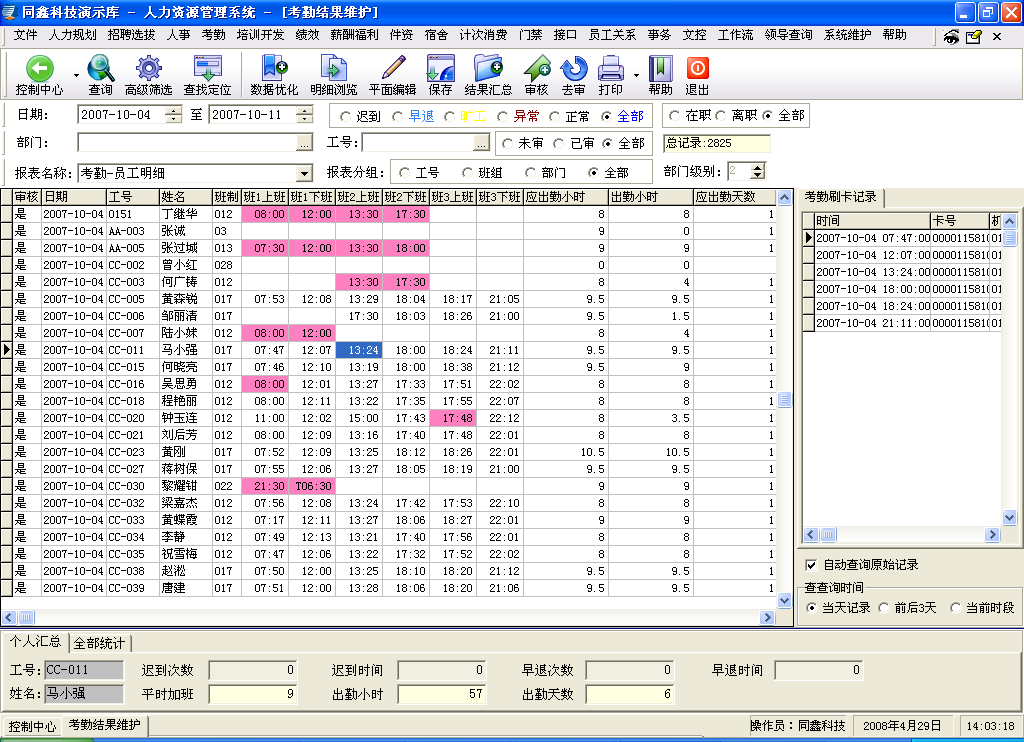Click the 审核 audit toolbar icon
The width and height of the screenshot is (1024, 742).
[x=536, y=69]
